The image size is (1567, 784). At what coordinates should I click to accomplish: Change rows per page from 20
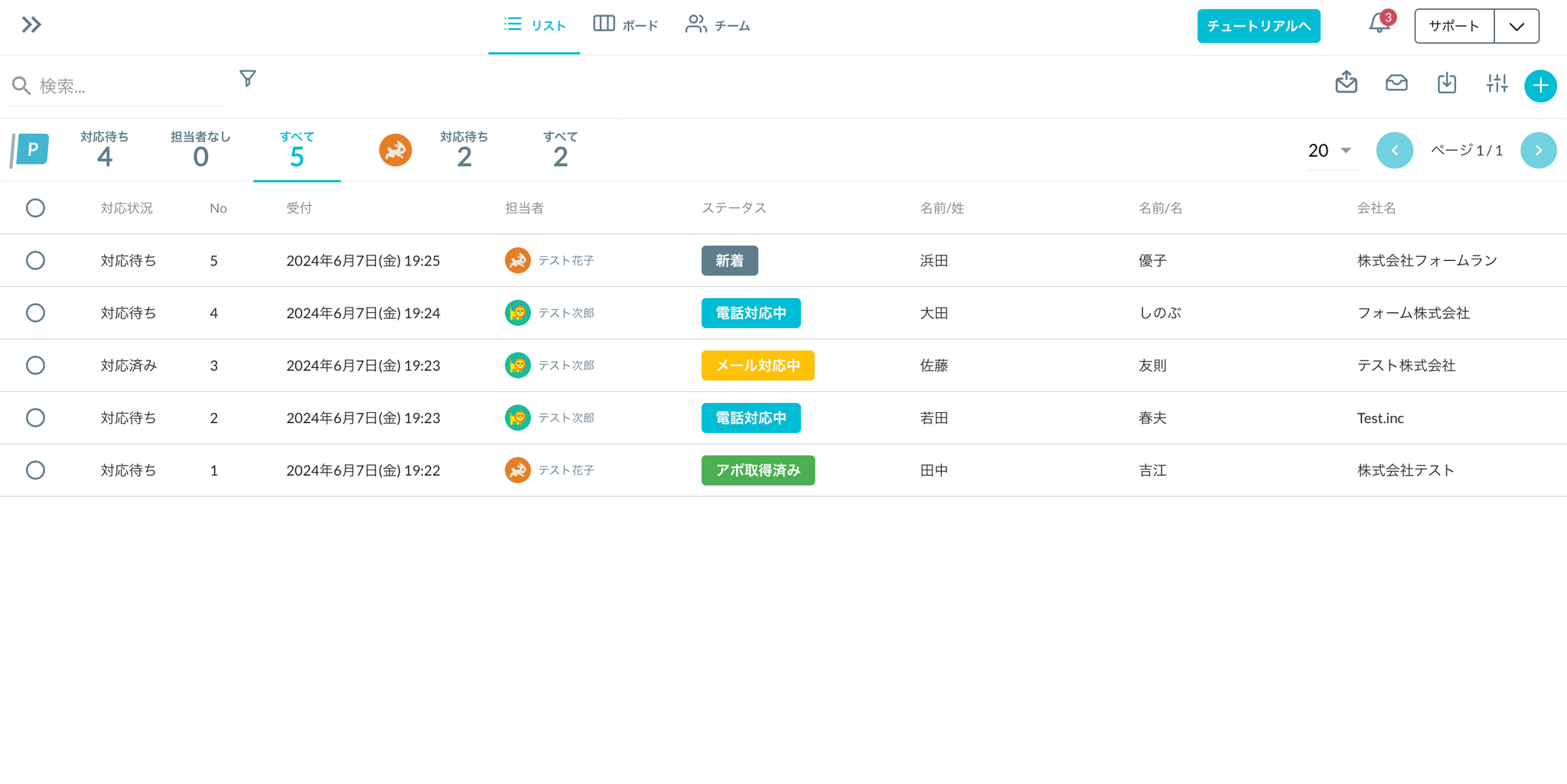coord(1330,151)
